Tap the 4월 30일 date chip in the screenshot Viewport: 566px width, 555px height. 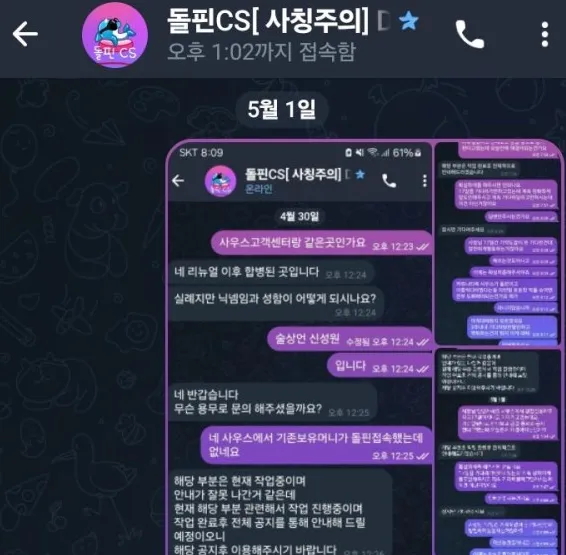pos(299,217)
